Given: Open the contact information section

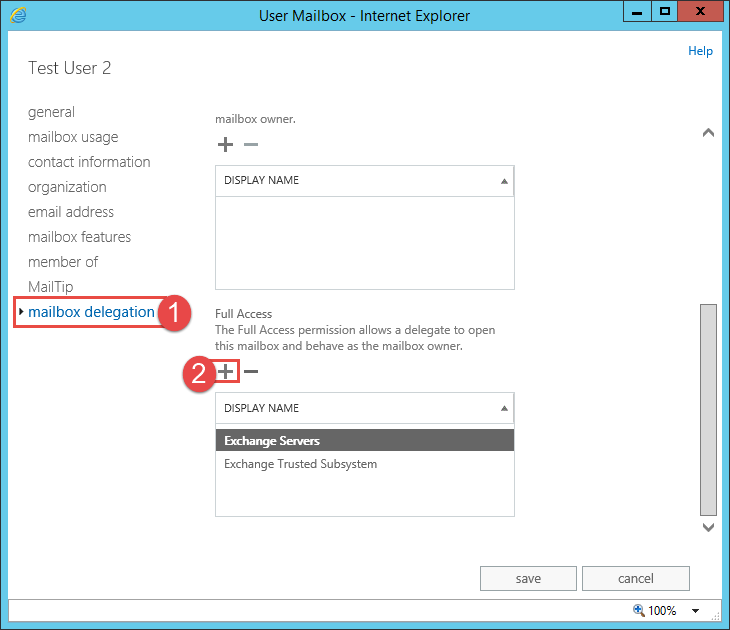Looking at the screenshot, I should (89, 162).
